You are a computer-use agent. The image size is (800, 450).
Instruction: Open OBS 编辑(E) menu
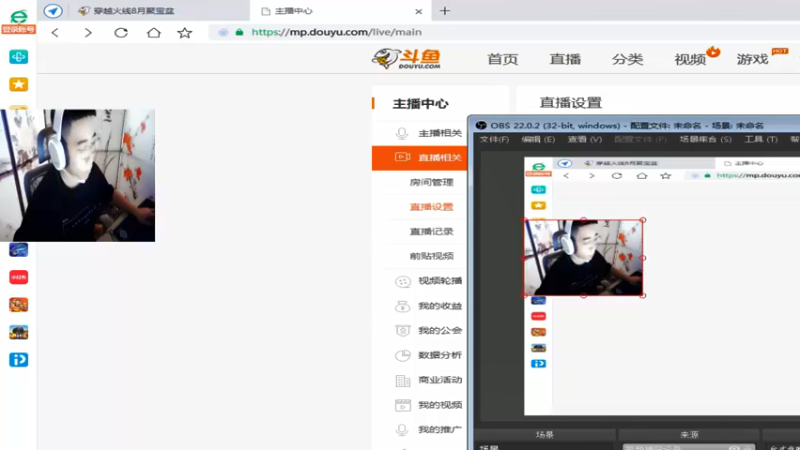point(538,139)
